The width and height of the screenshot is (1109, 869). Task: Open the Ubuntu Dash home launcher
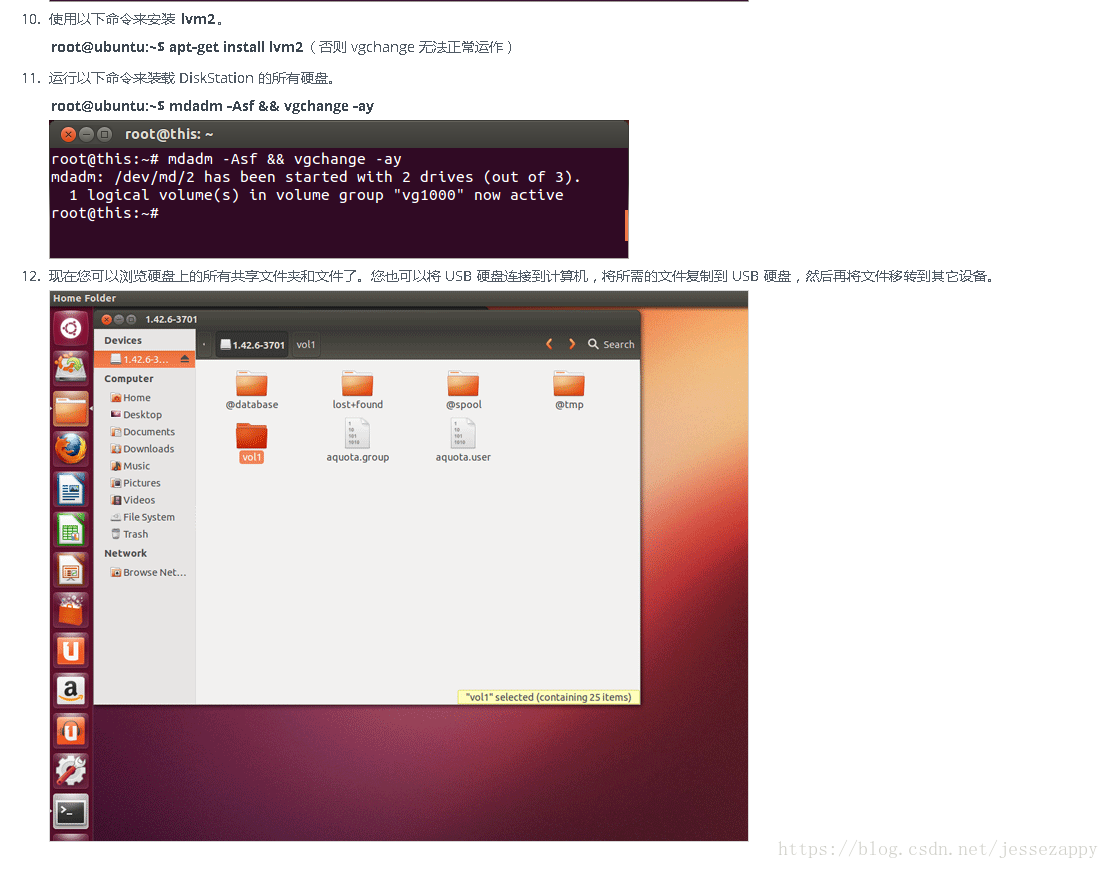71,328
